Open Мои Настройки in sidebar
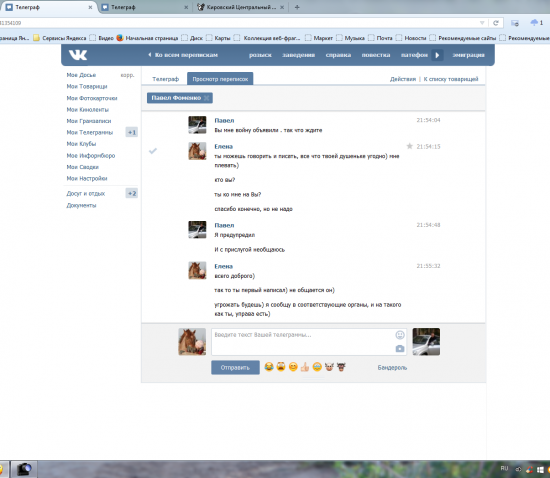The height and width of the screenshot is (478, 550). point(87,179)
